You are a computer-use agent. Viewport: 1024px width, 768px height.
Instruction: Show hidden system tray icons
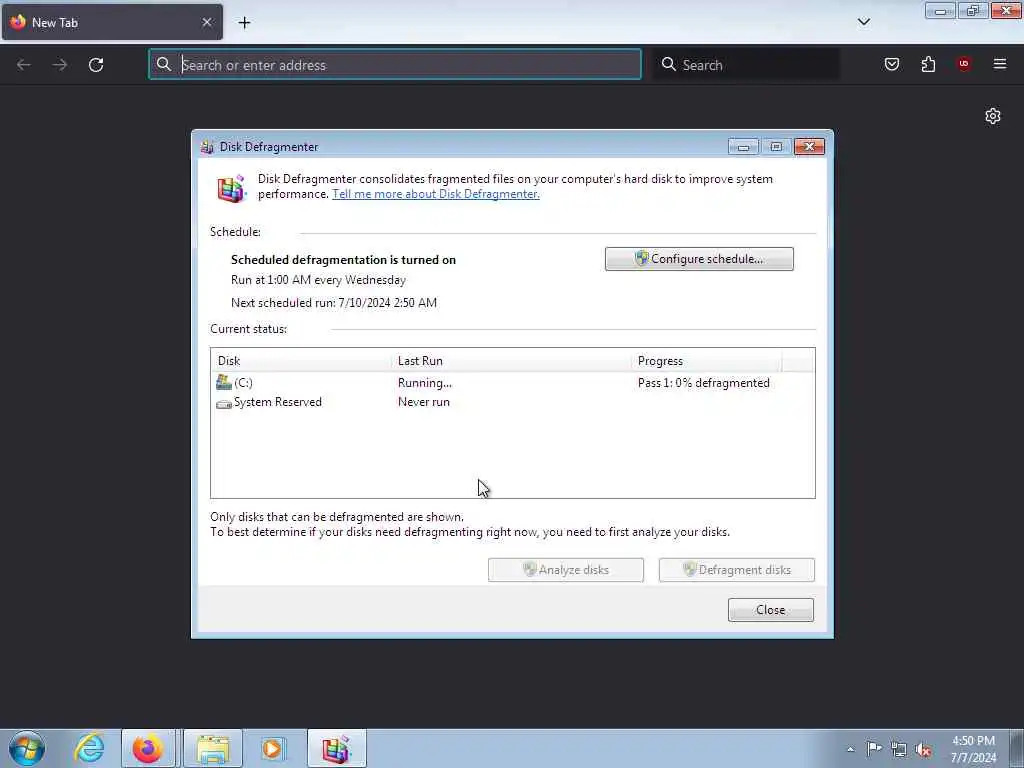(850, 749)
